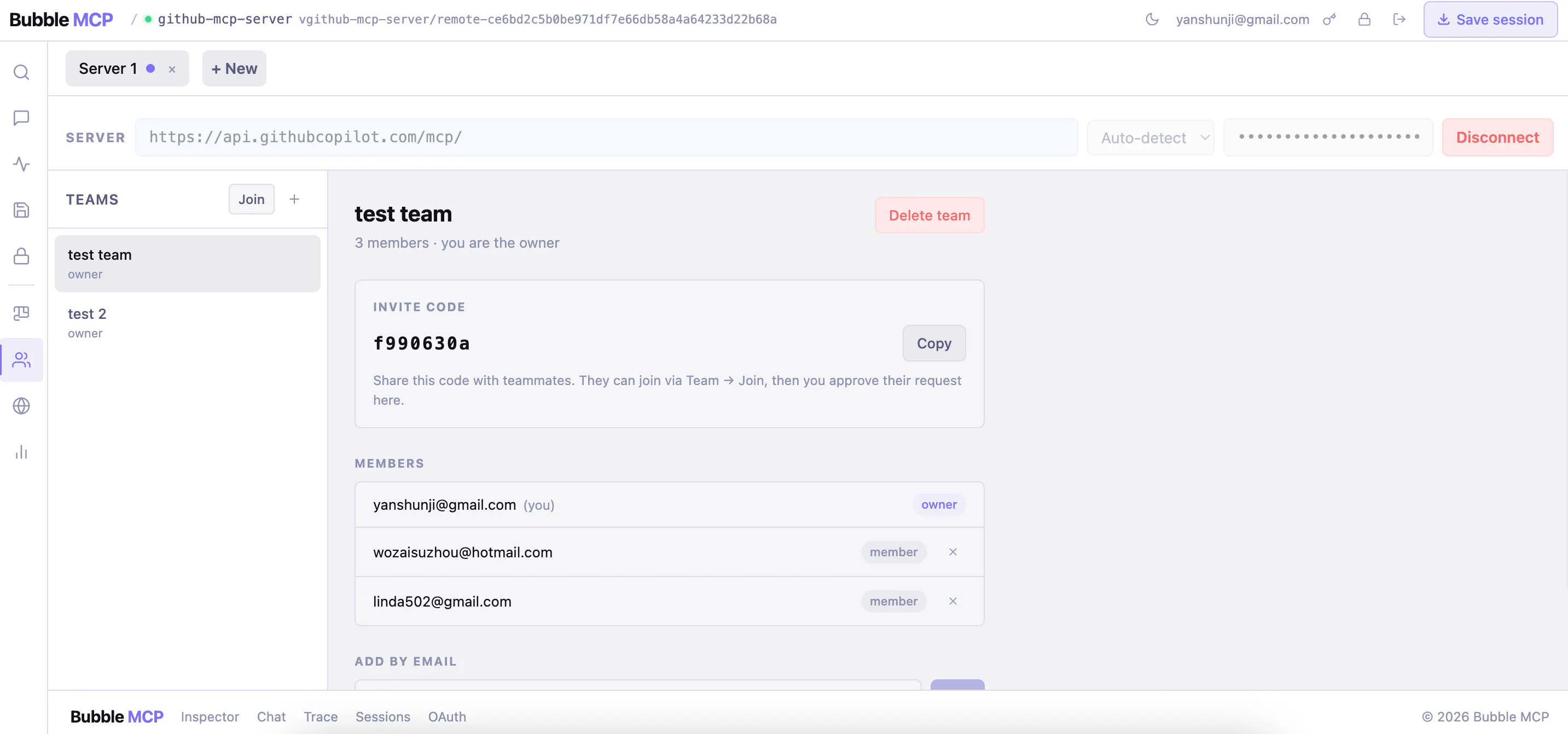Select the invite code f990630a text
The height and width of the screenshot is (734, 1568).
click(421, 343)
